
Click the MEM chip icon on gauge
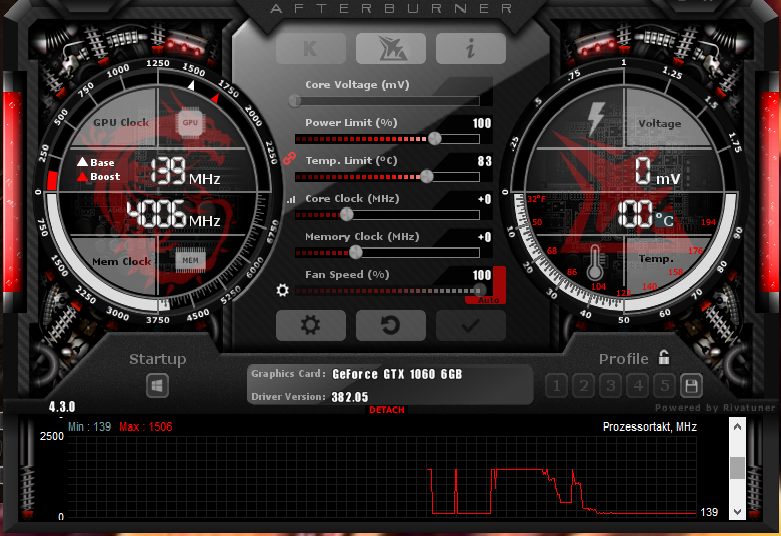tap(190, 260)
